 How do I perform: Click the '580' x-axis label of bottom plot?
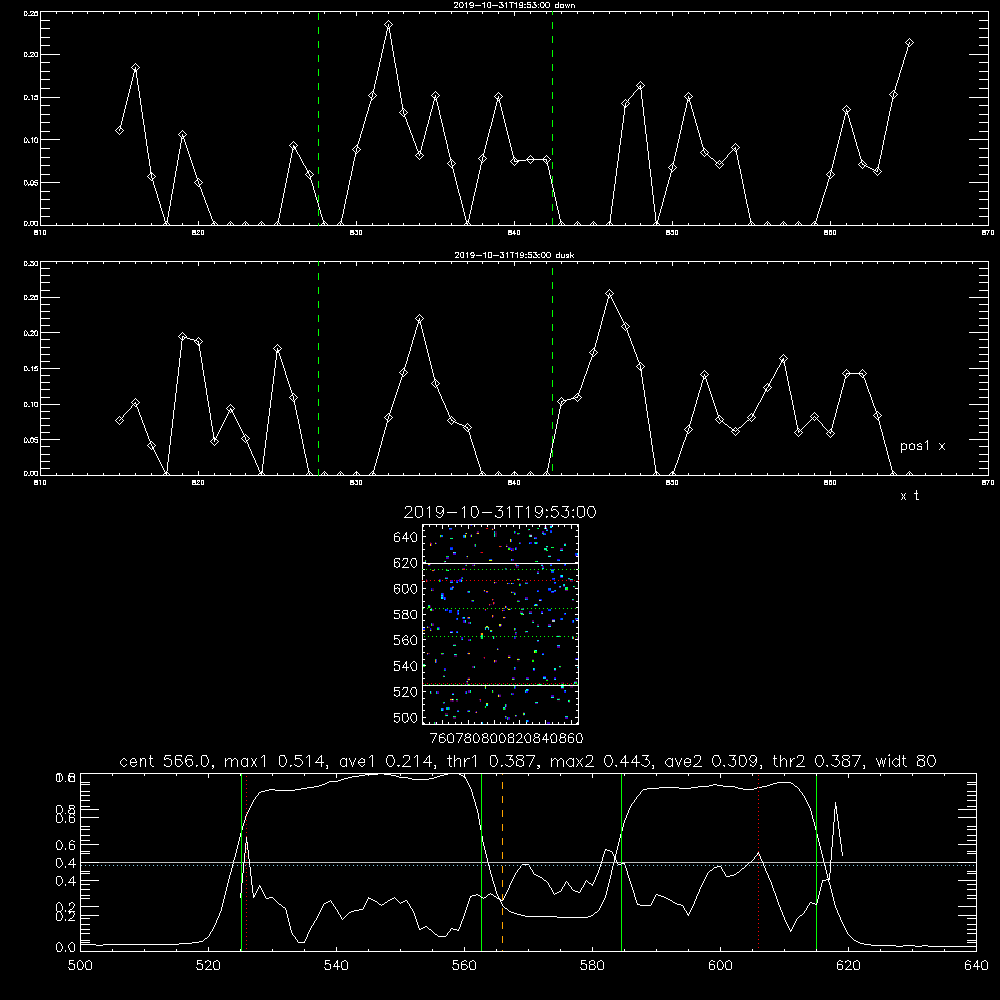click(592, 966)
